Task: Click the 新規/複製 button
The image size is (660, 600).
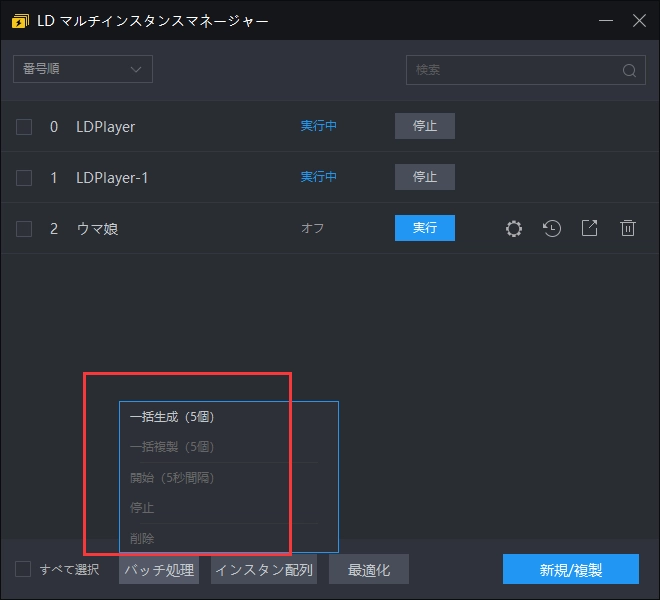Action: (x=571, y=570)
